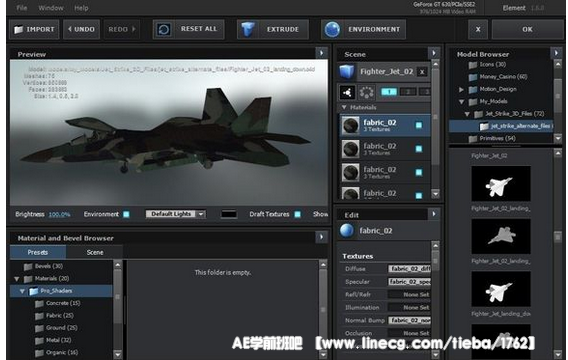Click the Normal Bump texture field
This screenshot has height=360, width=568.
coord(409,320)
